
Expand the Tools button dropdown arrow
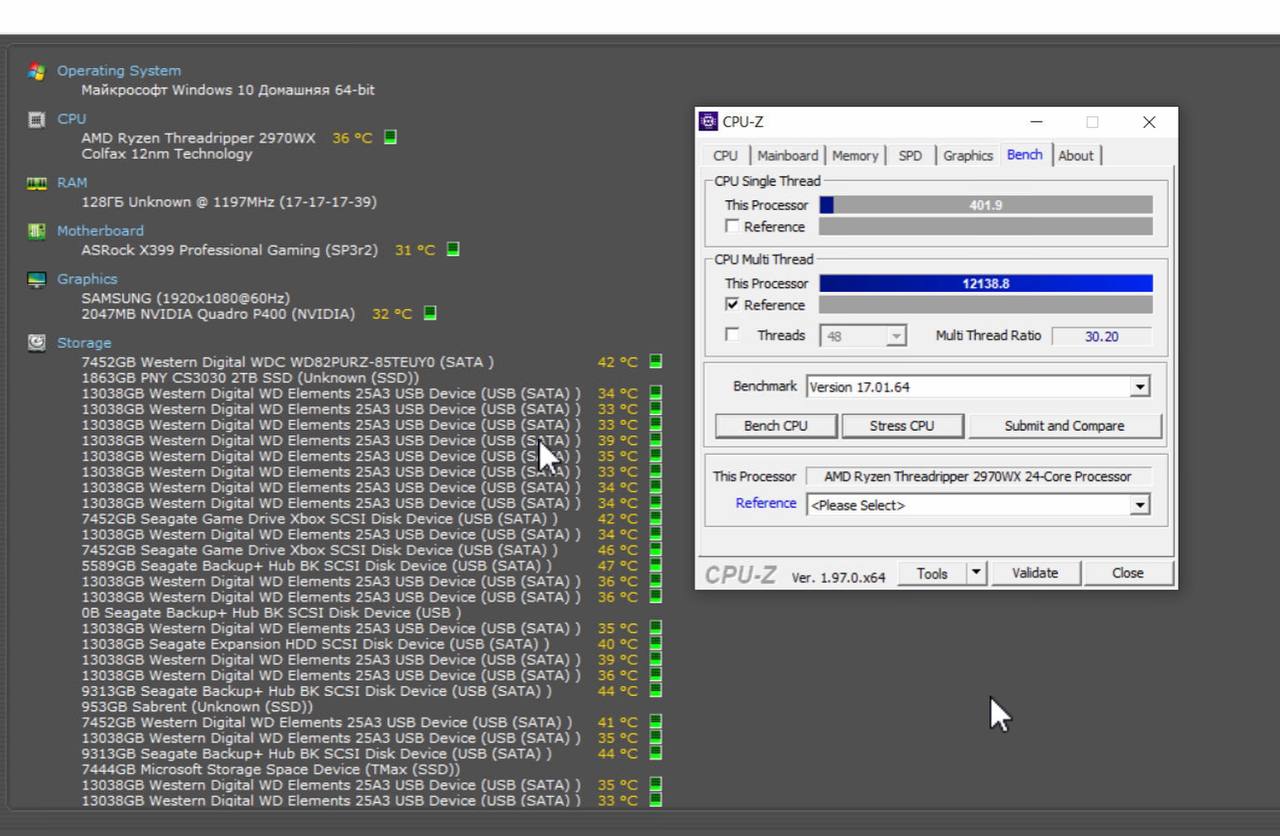(x=977, y=573)
